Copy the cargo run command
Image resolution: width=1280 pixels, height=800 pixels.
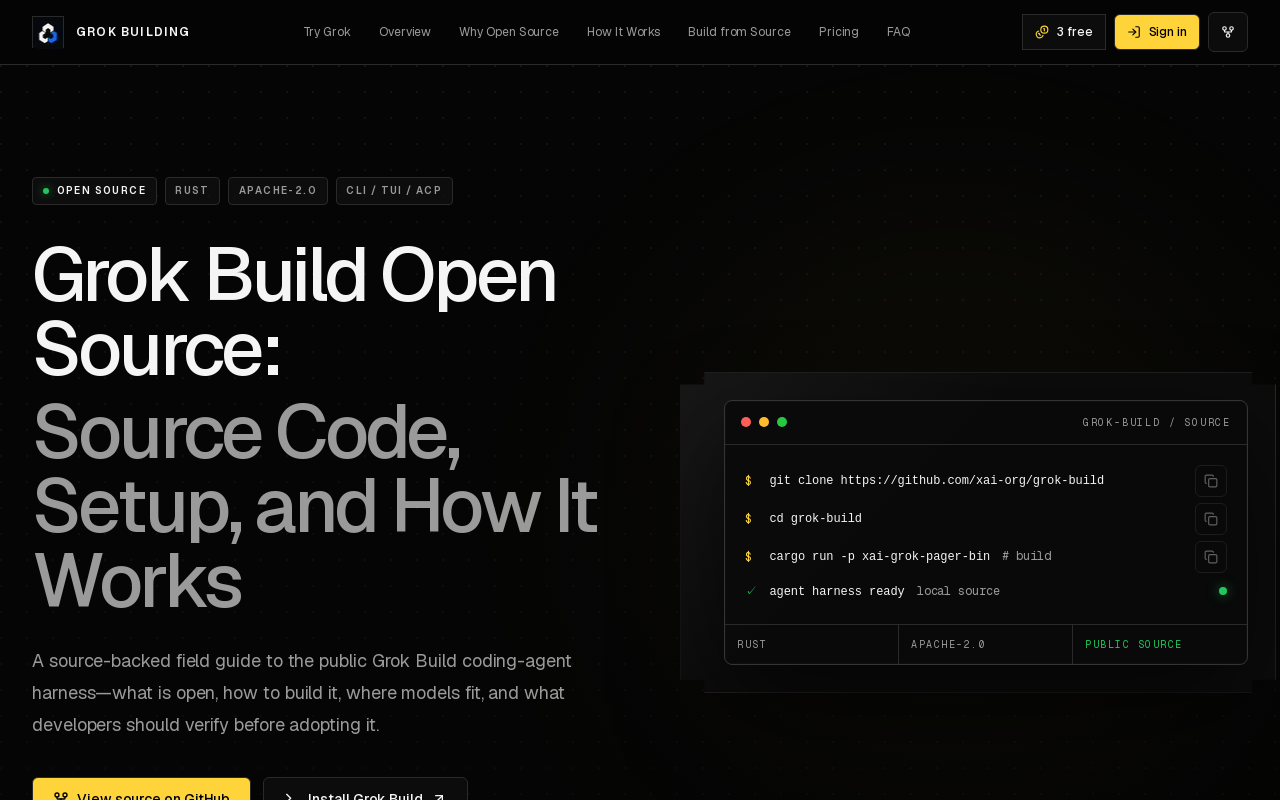pyautogui.click(x=1211, y=557)
